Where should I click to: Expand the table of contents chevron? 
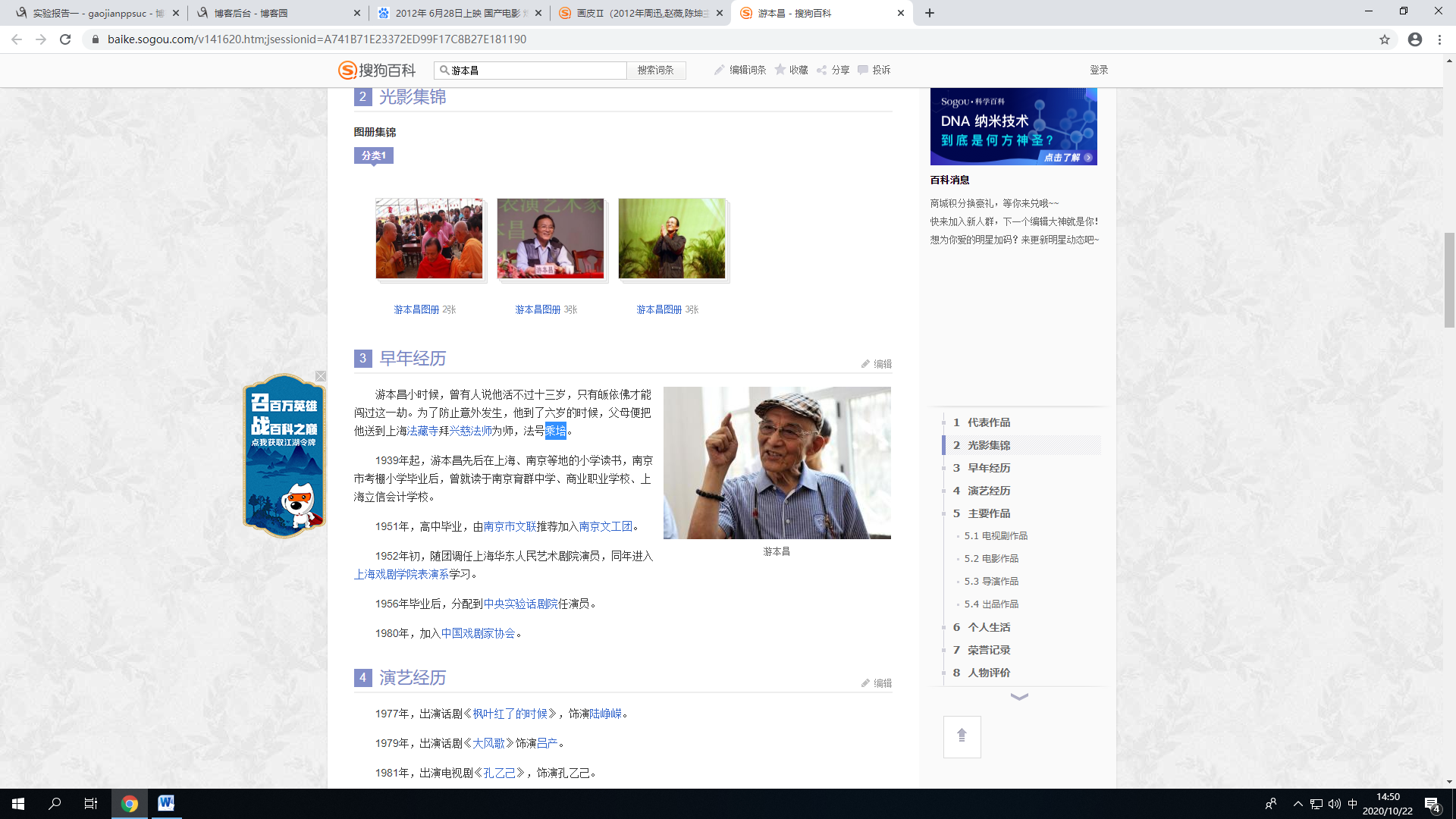[x=1019, y=697]
